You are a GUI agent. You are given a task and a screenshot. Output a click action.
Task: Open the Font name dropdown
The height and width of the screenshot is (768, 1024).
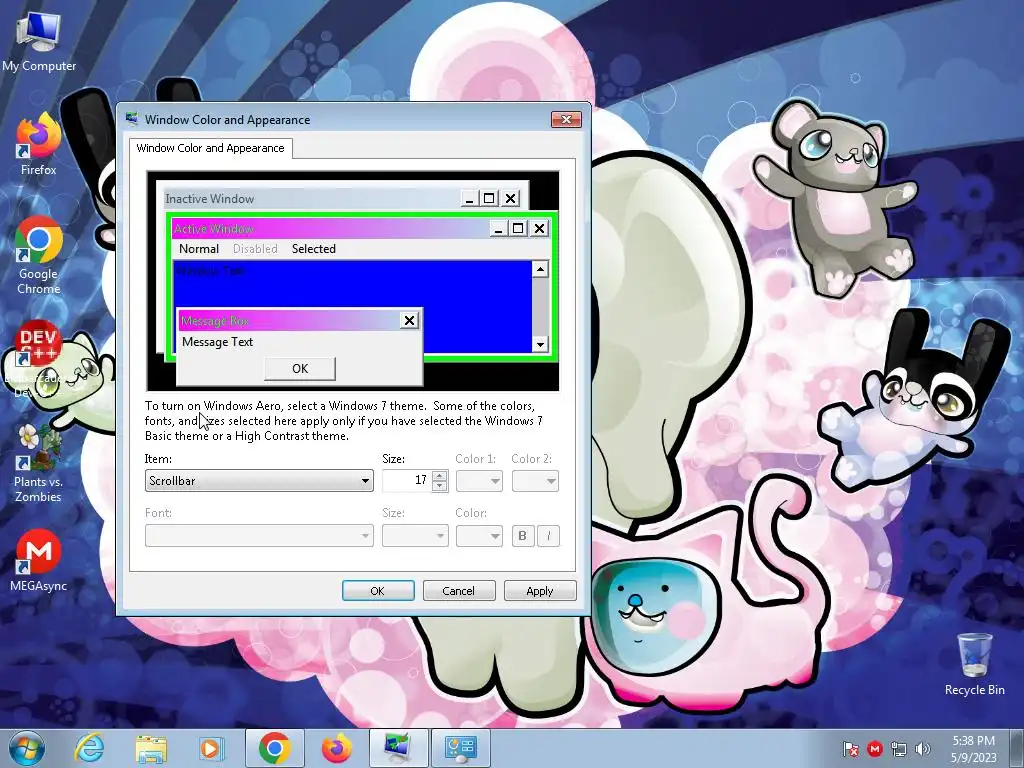pyautogui.click(x=259, y=536)
